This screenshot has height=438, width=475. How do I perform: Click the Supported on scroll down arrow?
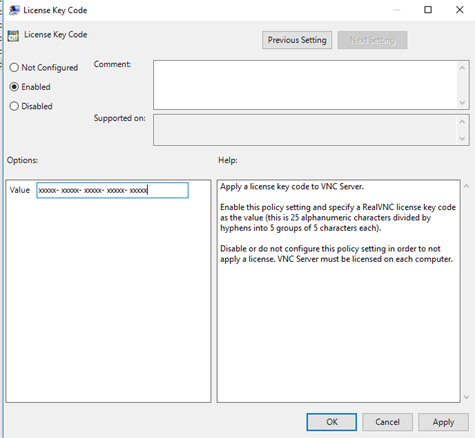(462, 138)
